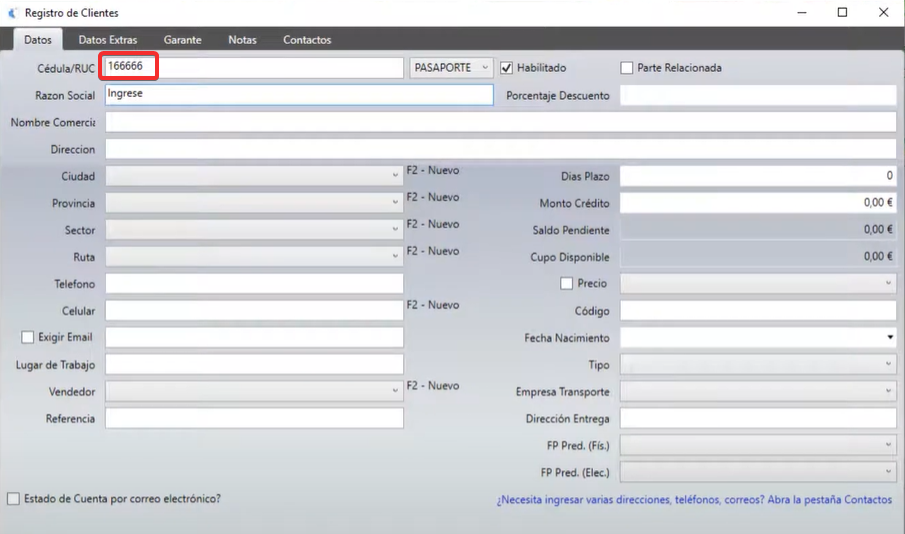Expand the Ciudad dropdown

point(254,175)
